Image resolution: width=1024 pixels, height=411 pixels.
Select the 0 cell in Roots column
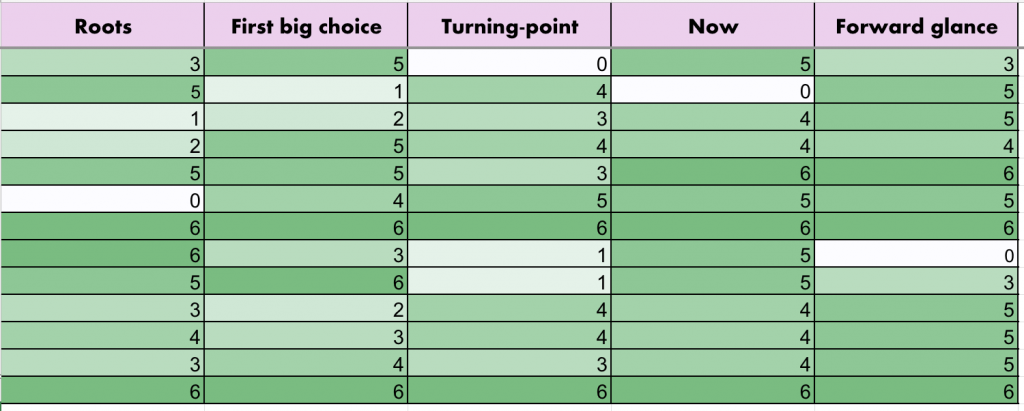point(102,201)
